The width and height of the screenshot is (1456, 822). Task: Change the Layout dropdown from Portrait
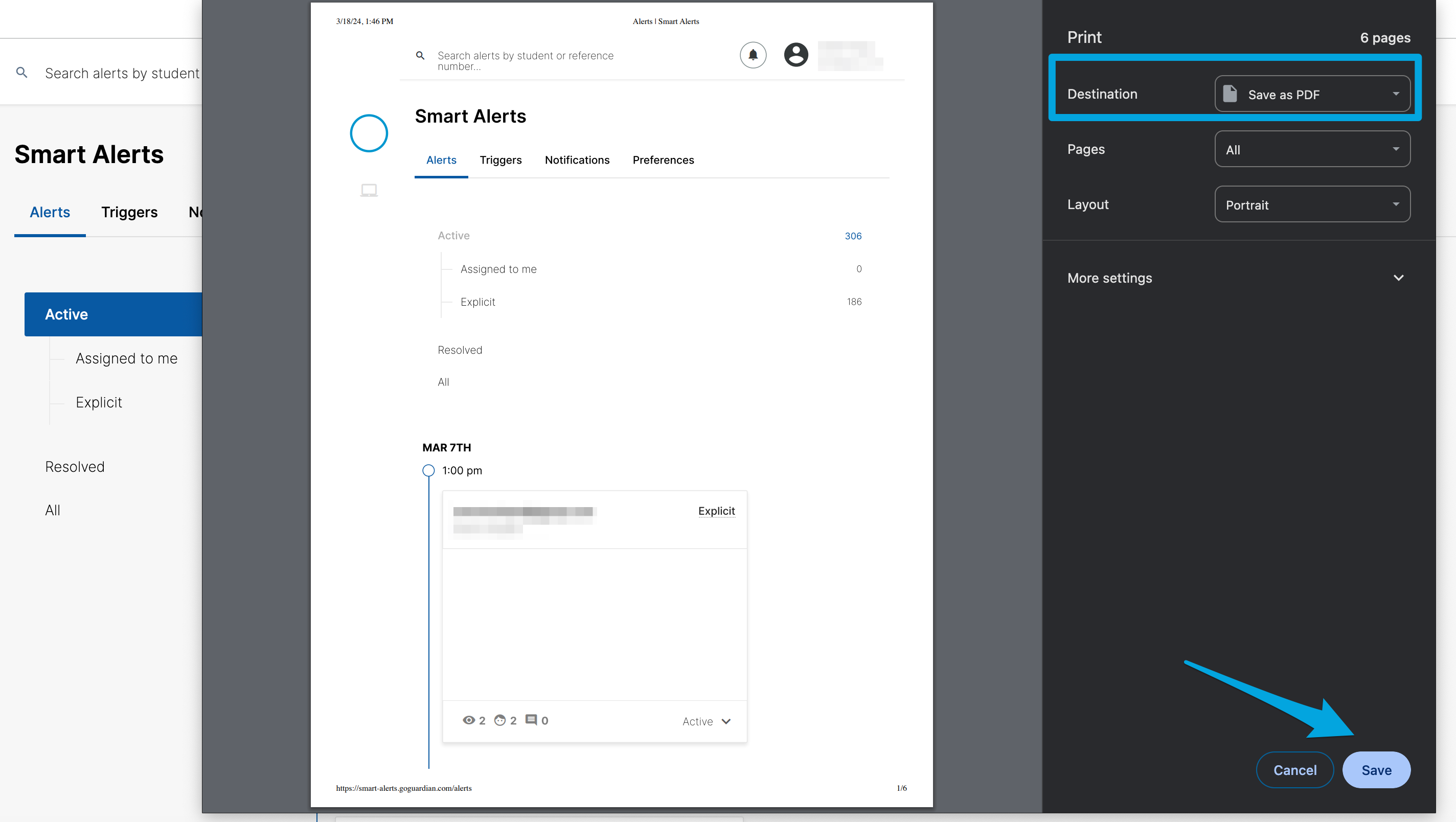tap(1312, 204)
